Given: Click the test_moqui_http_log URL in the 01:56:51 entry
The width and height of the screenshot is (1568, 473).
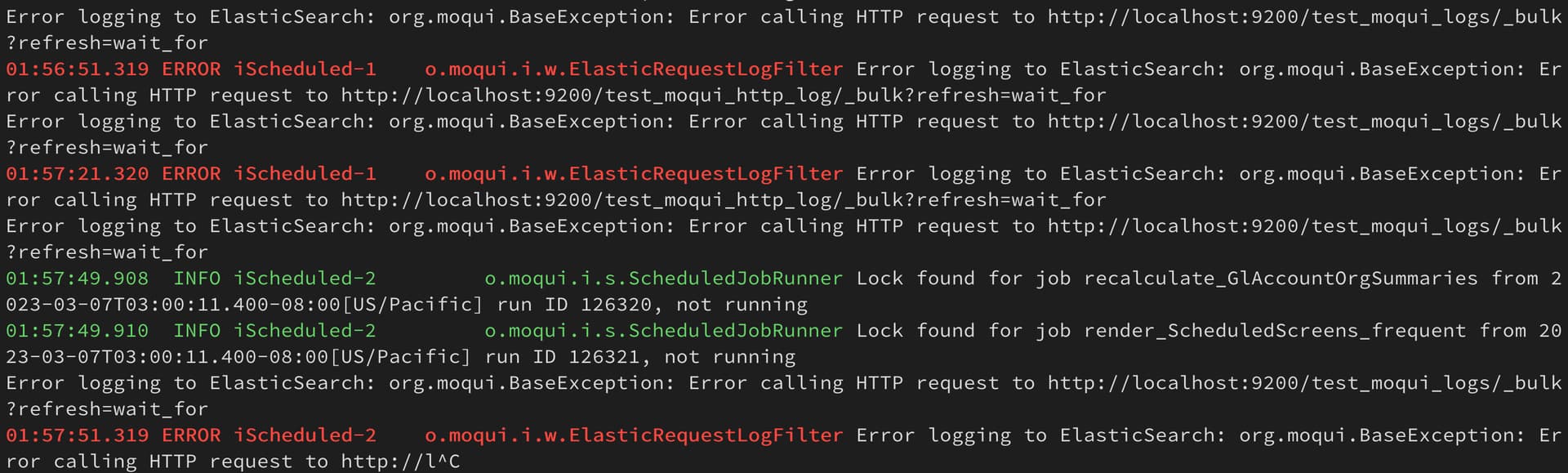Looking at the screenshot, I should pyautogui.click(x=724, y=96).
